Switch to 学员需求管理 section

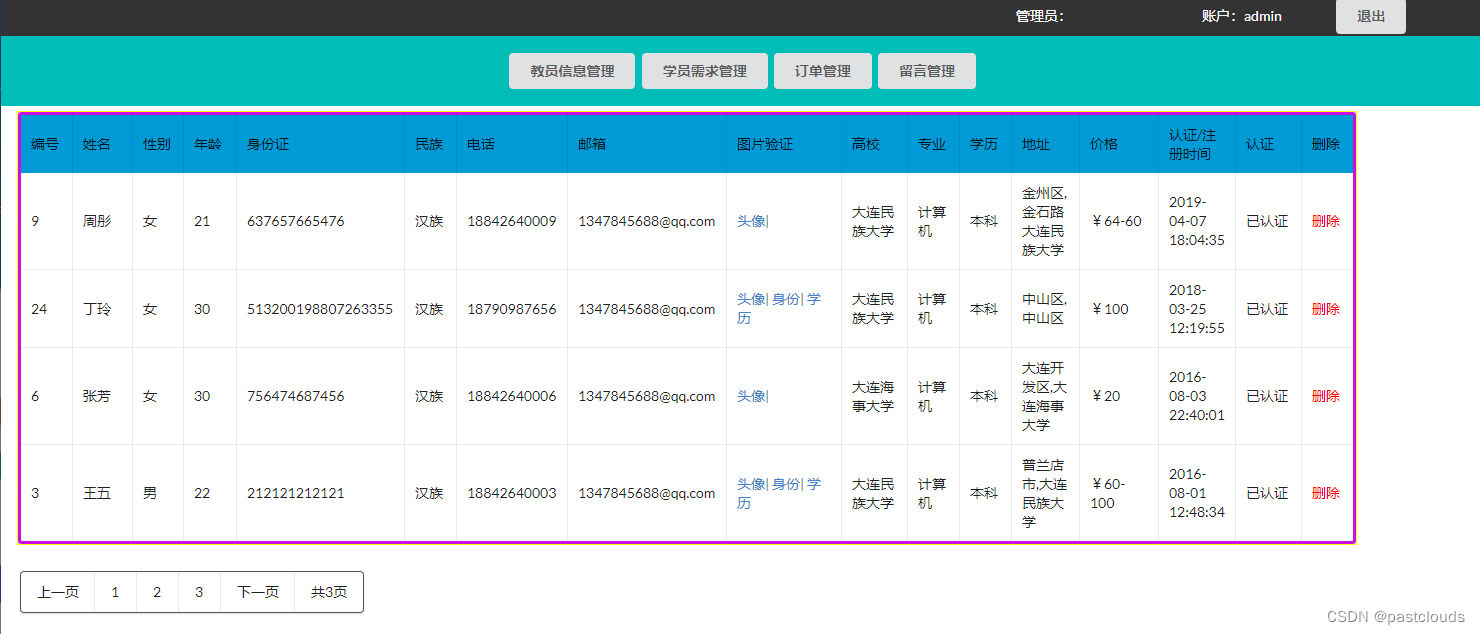pos(704,70)
